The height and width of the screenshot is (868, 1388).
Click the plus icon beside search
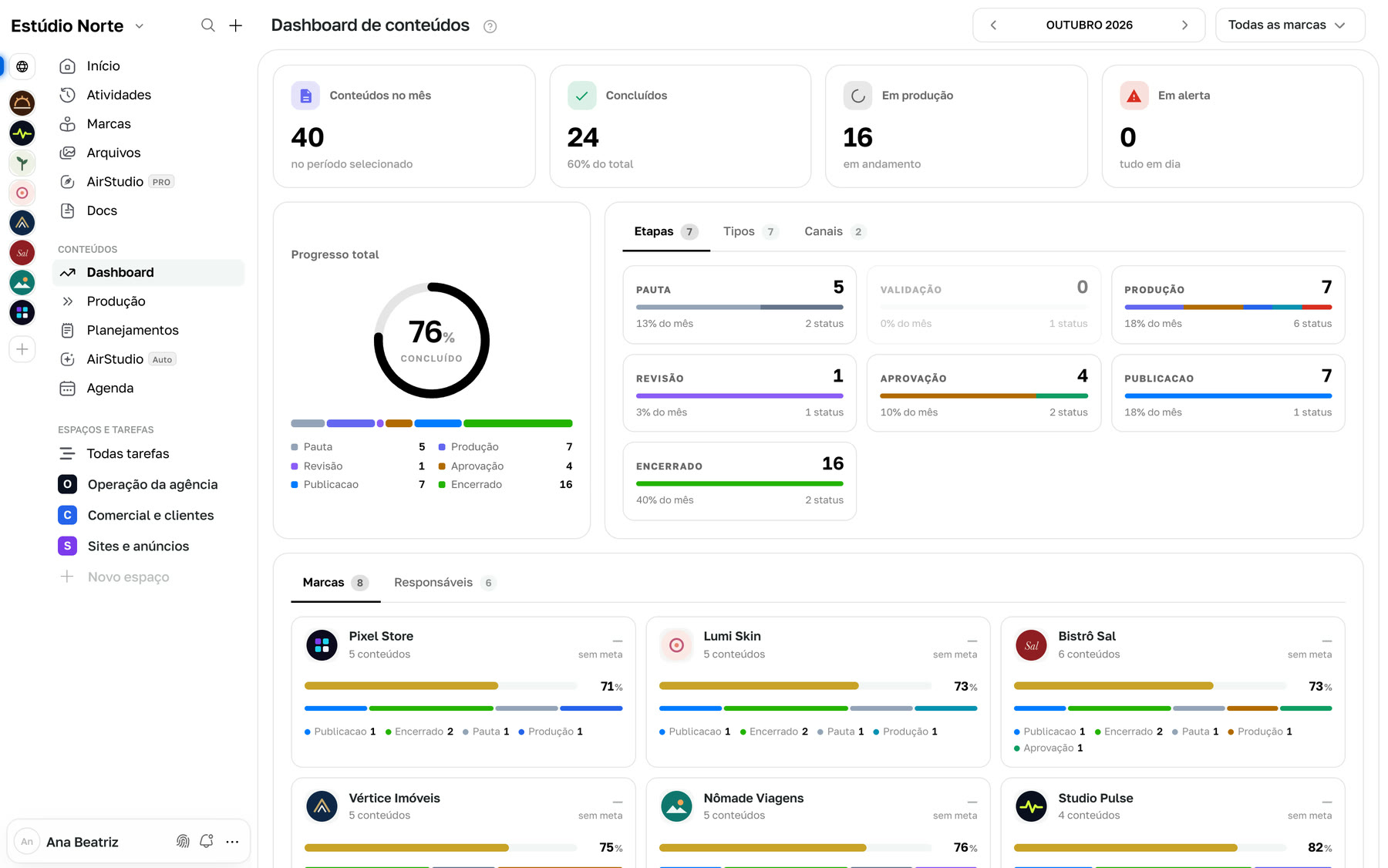click(x=236, y=25)
